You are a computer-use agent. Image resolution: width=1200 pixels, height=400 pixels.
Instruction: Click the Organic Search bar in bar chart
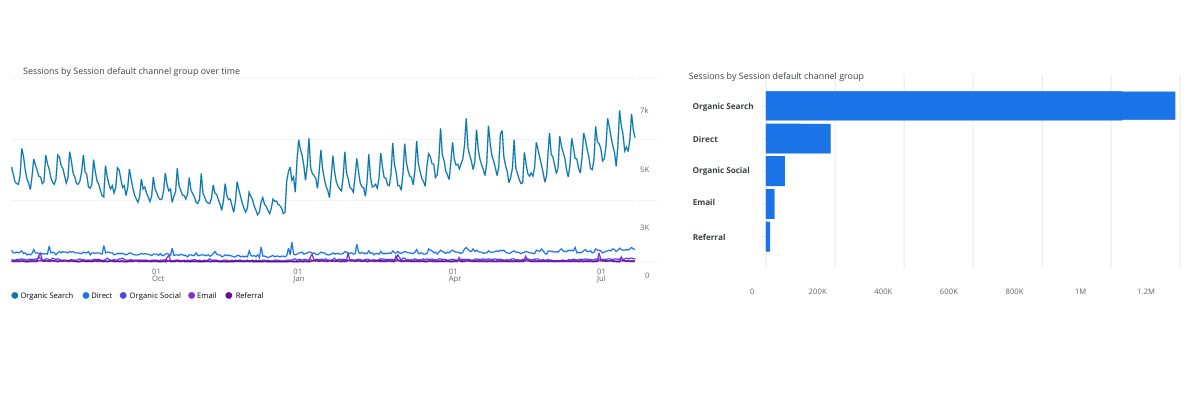coord(970,106)
